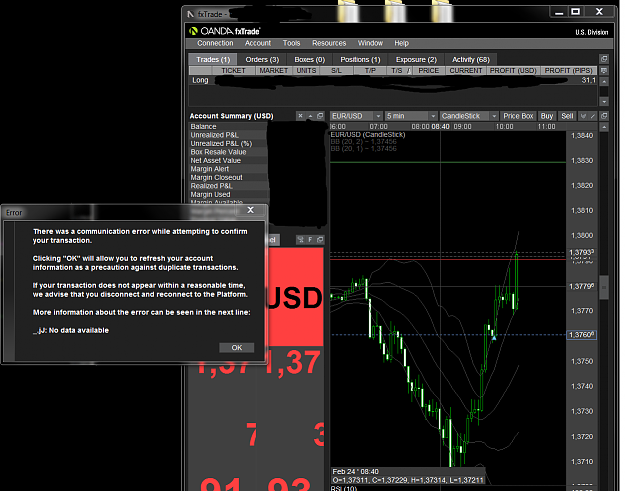The width and height of the screenshot is (625, 491).
Task: Click the Margin Used row
Action: click(x=228, y=194)
